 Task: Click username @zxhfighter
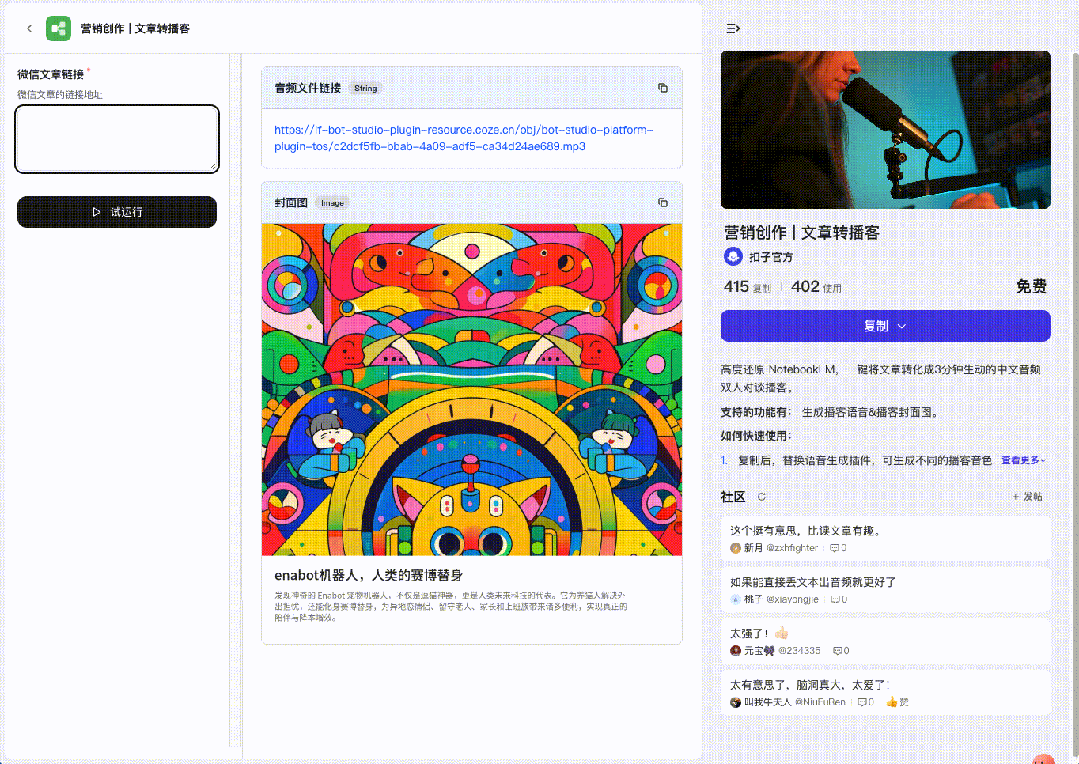coord(792,548)
